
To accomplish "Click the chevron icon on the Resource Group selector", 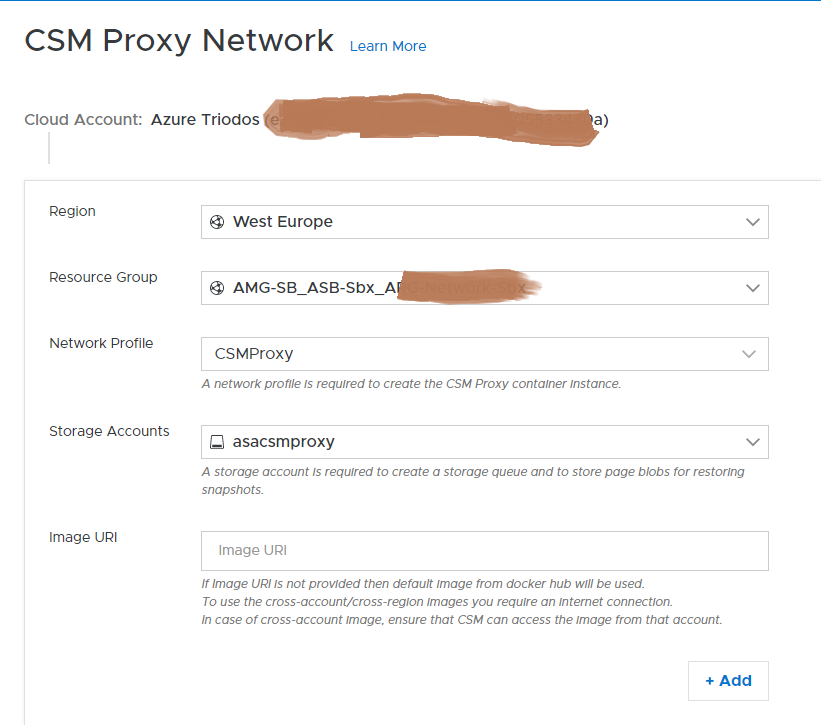I will [752, 287].
